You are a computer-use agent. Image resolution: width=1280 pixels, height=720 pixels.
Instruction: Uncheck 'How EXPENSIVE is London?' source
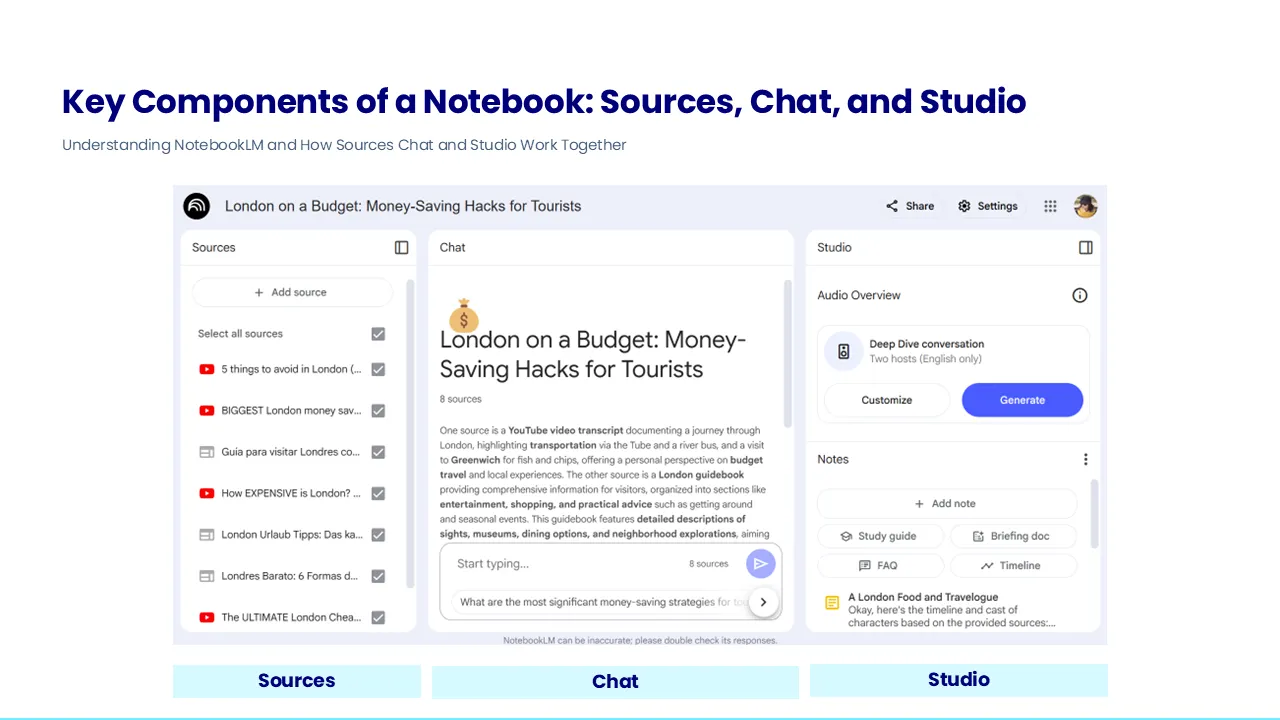(x=378, y=493)
